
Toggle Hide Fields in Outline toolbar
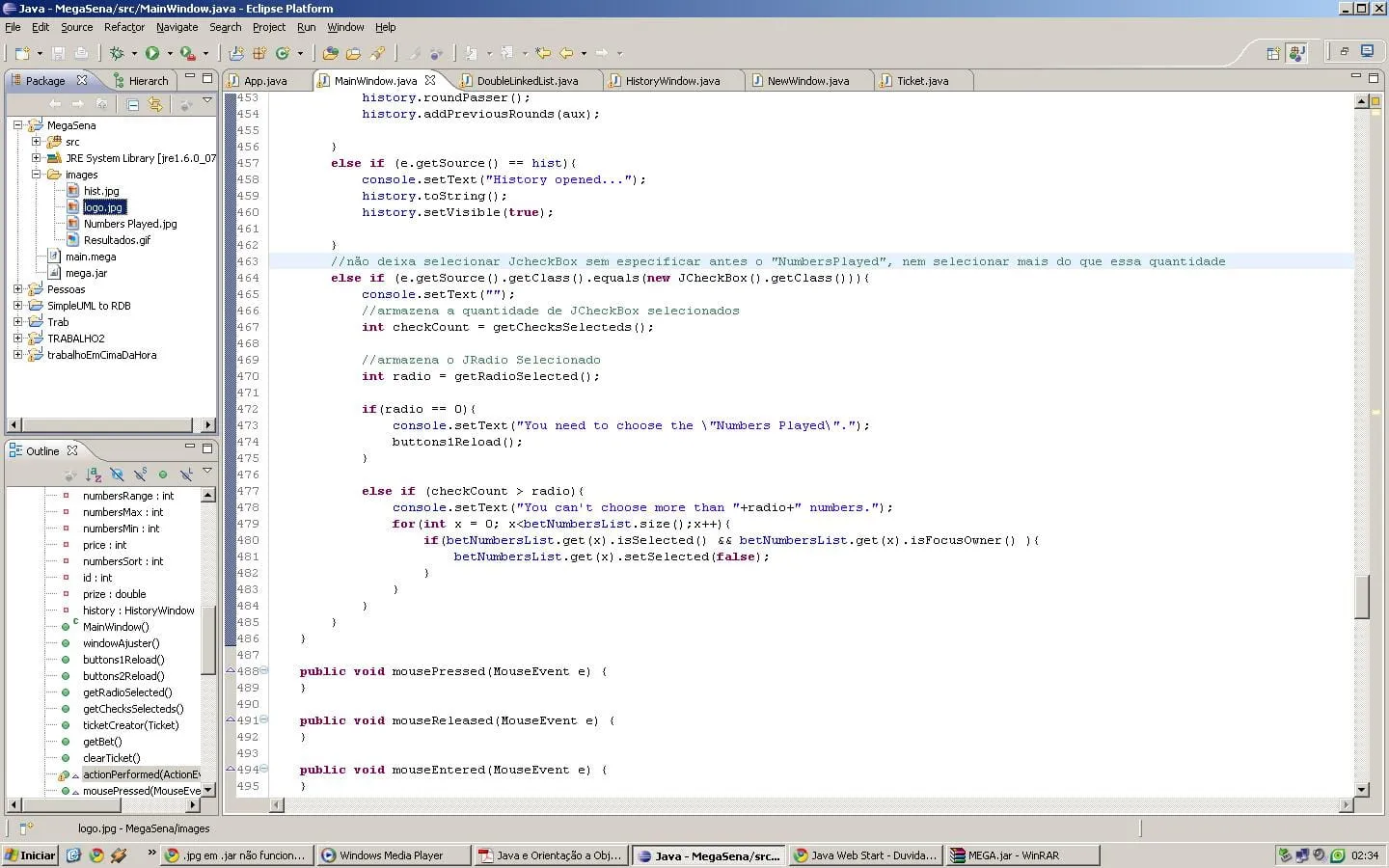coord(117,475)
